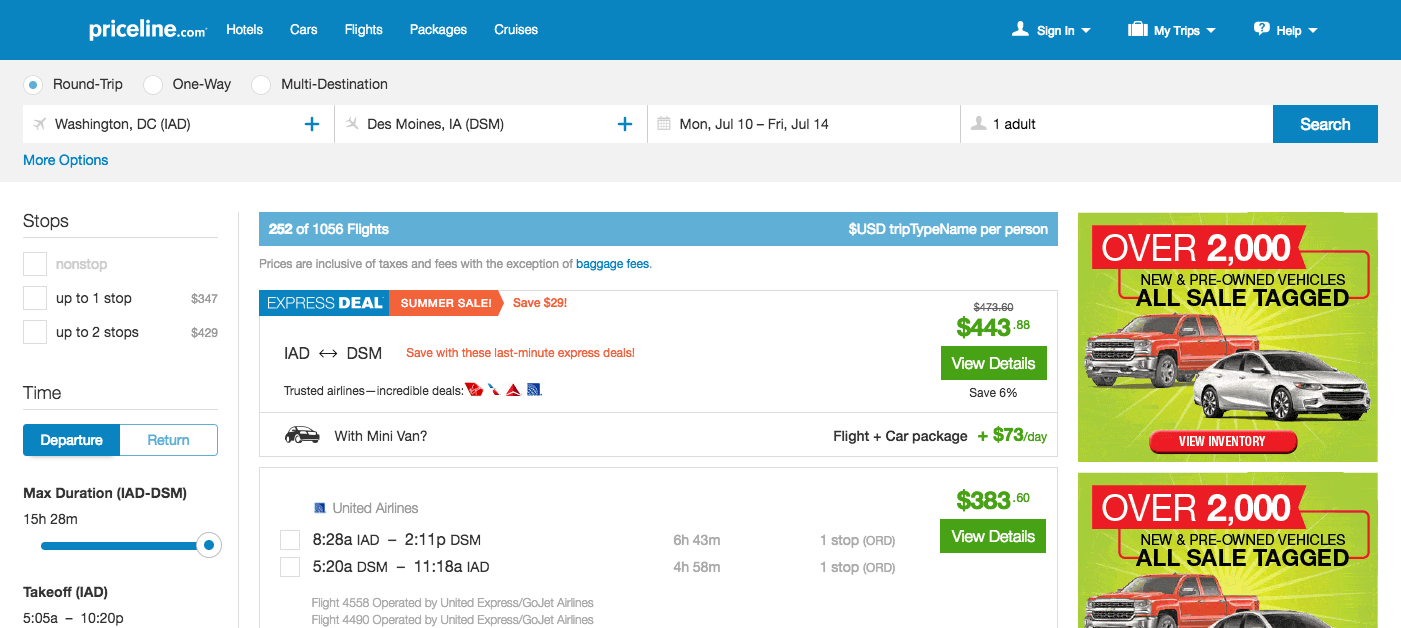Screen dimensions: 1401x628
Task: Click the car icon beside With Mini Van
Action: coord(302,435)
